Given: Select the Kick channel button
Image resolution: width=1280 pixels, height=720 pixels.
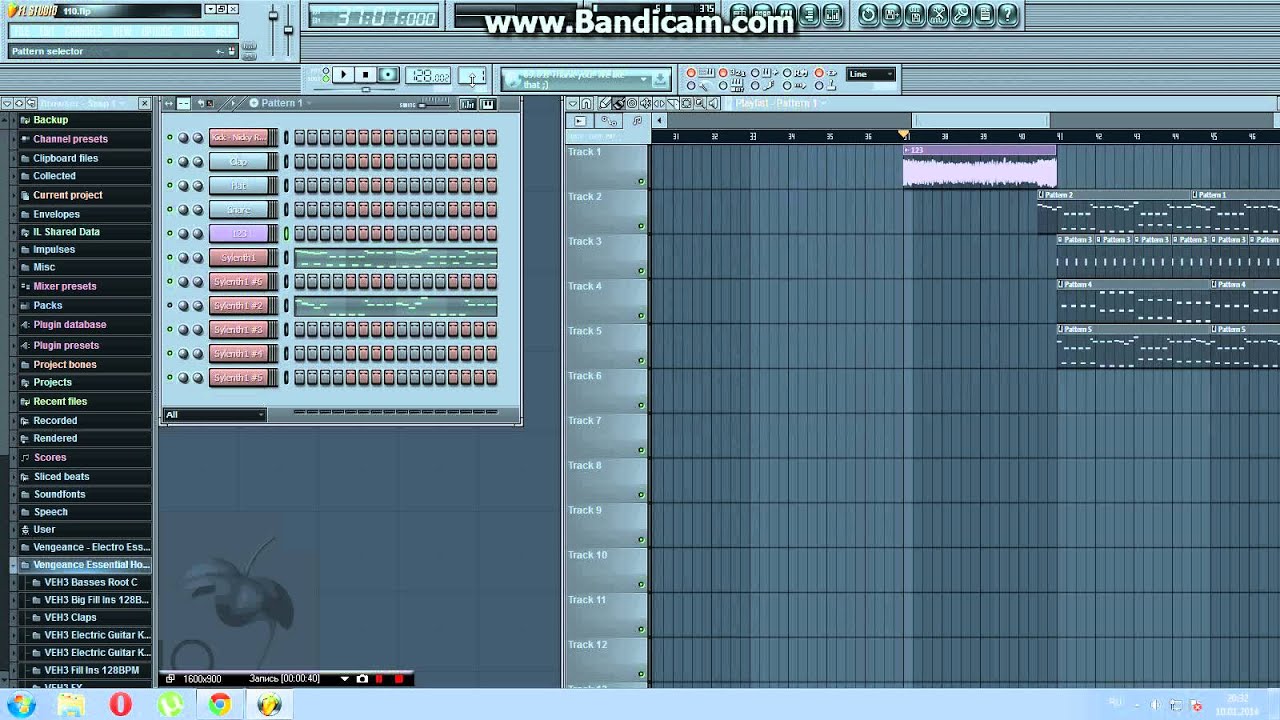Looking at the screenshot, I should (238, 137).
